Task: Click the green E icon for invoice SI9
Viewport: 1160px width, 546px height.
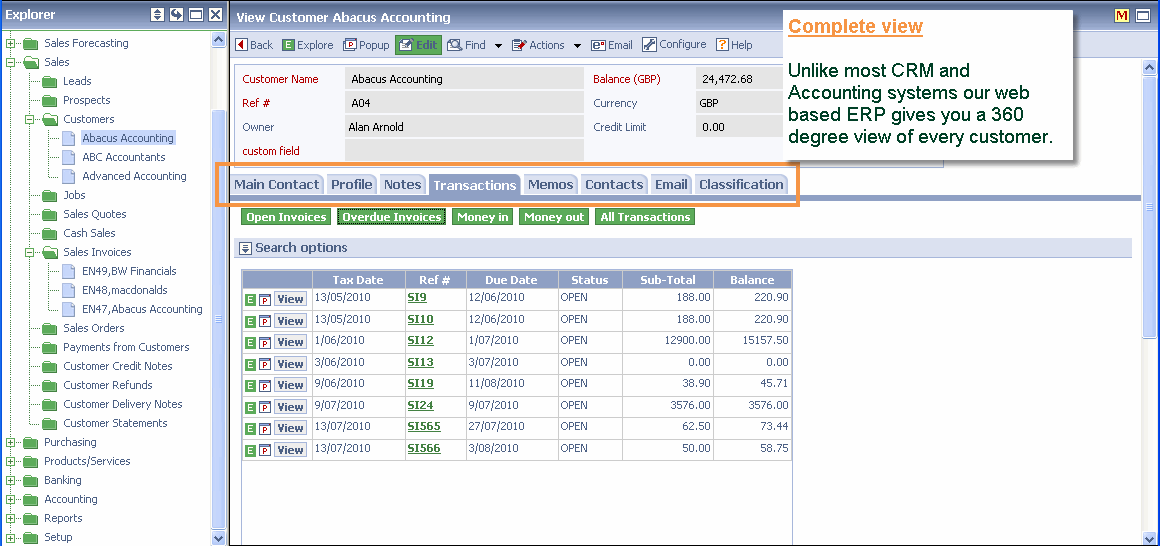Action: tap(249, 298)
